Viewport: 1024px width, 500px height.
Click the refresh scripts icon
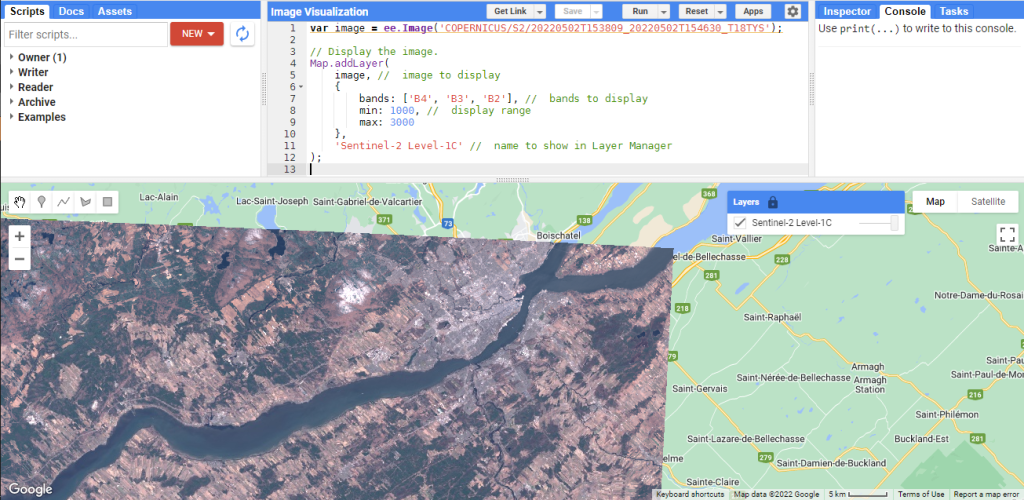[x=242, y=34]
